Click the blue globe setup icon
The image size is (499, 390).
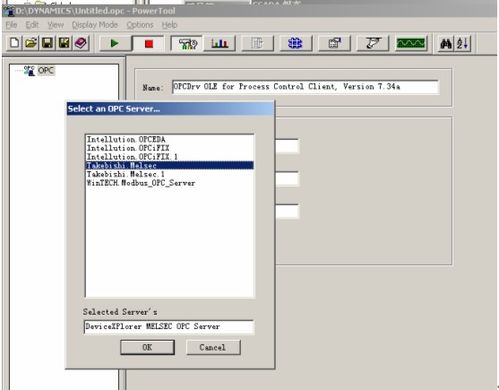click(x=295, y=43)
